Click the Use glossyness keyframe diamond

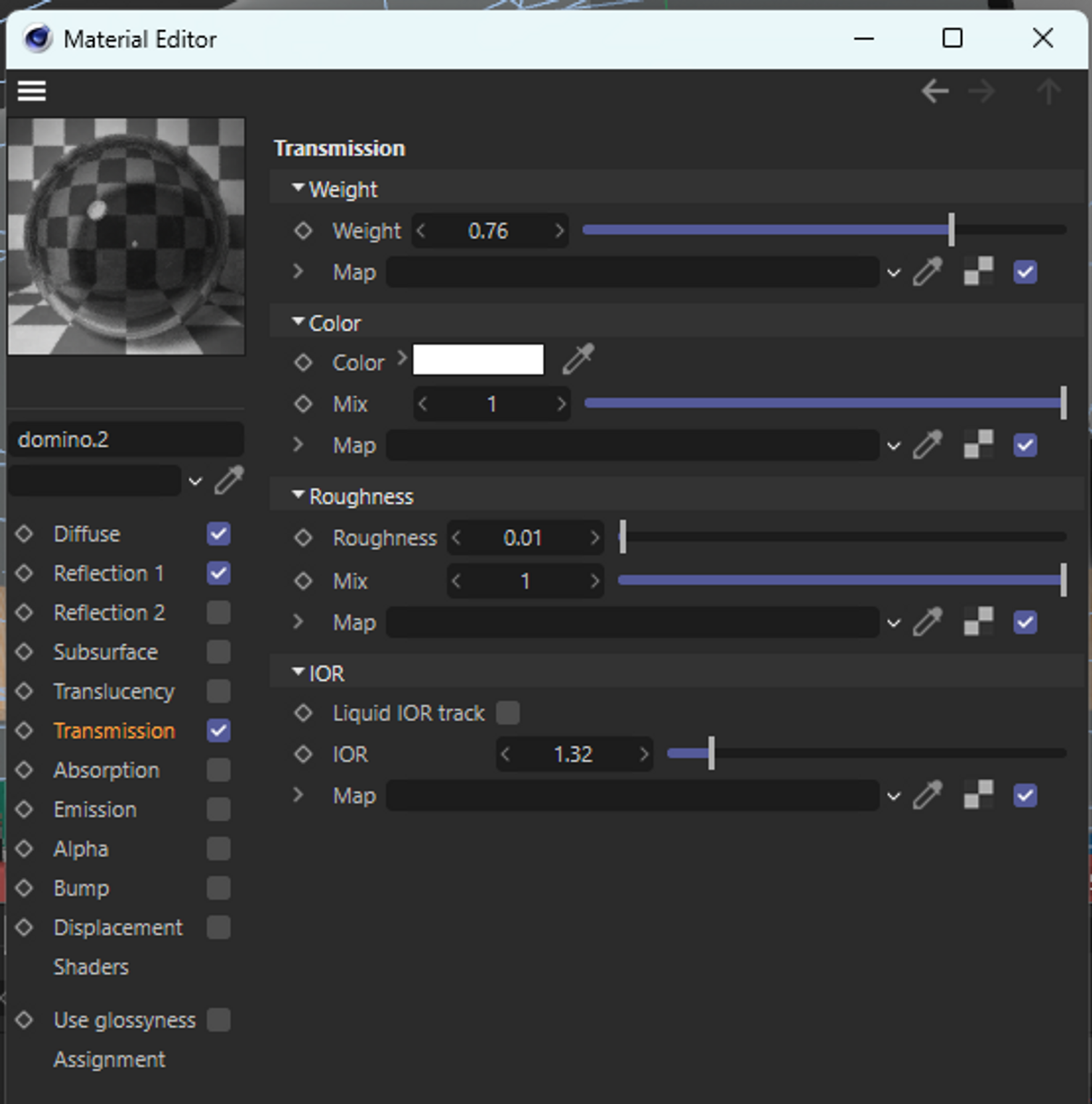(24, 1020)
